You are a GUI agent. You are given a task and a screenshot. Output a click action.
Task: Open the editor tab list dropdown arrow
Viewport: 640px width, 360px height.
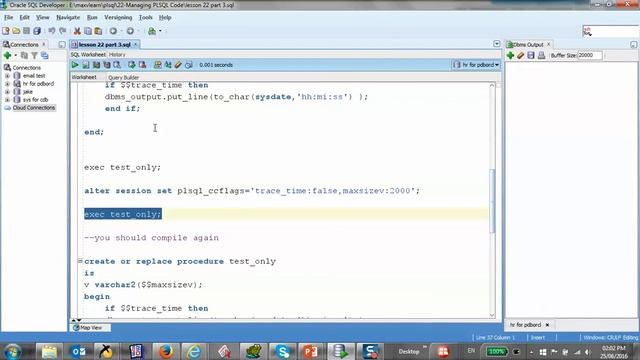[x=497, y=44]
